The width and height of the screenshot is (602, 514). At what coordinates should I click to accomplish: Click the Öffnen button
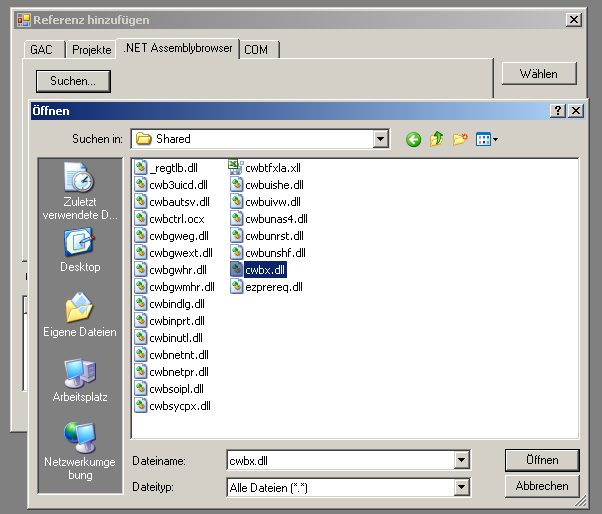click(542, 460)
